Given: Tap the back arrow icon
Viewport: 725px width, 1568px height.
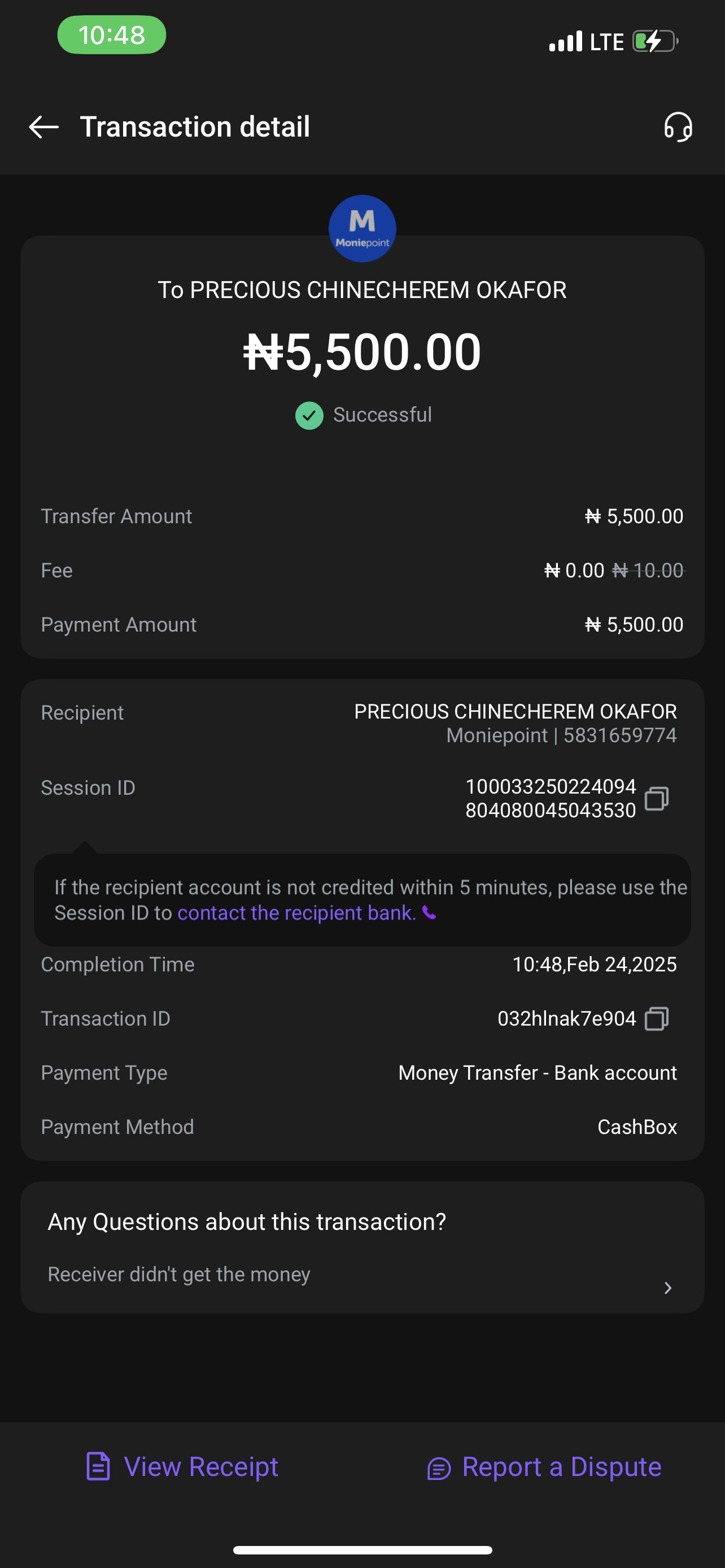Looking at the screenshot, I should click(44, 127).
